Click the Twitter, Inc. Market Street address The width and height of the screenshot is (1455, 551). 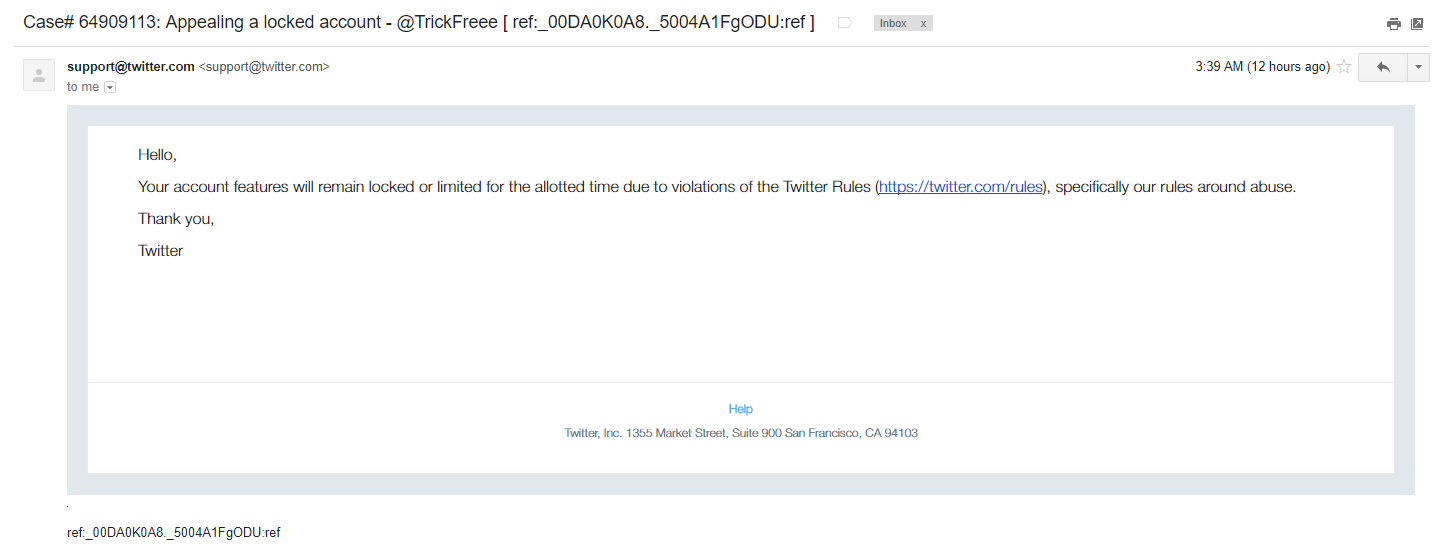click(740, 433)
